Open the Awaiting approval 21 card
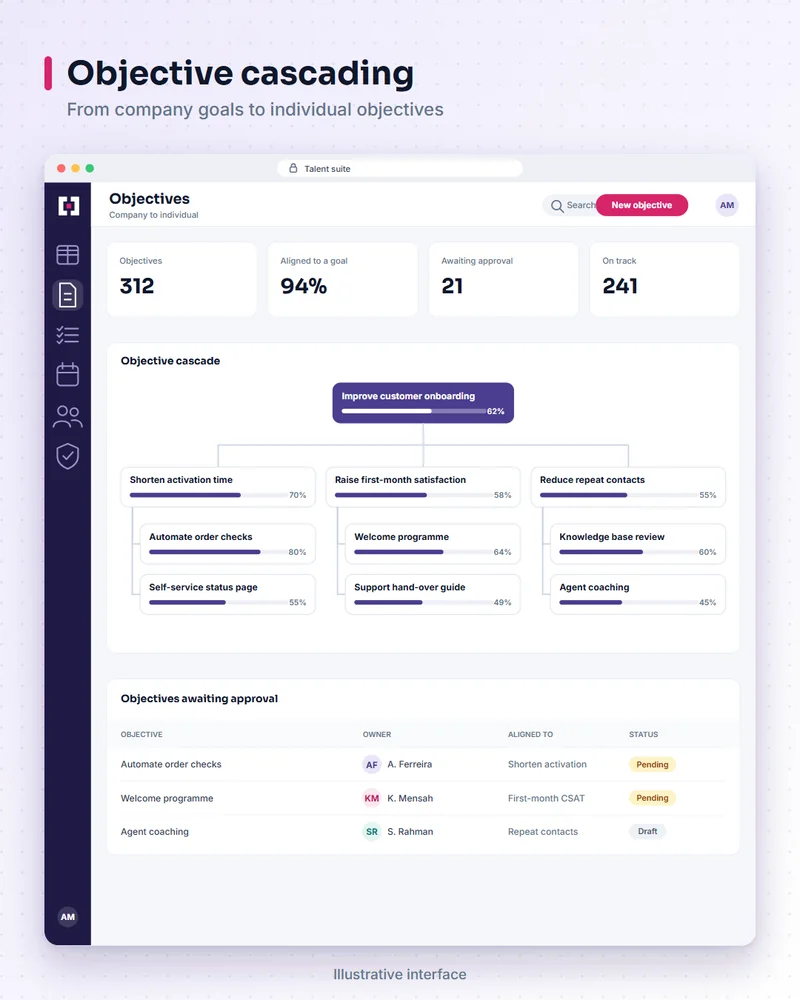800x1000 pixels. coord(503,279)
